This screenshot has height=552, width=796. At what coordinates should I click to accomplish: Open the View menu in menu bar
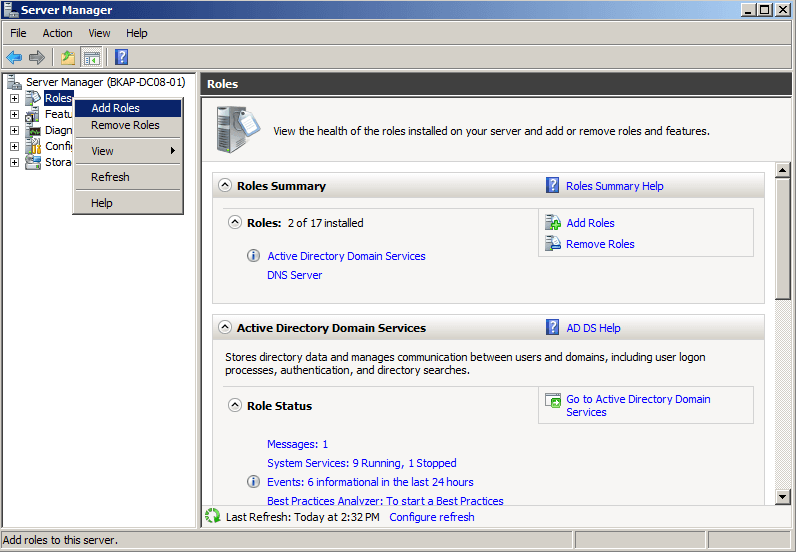click(99, 33)
